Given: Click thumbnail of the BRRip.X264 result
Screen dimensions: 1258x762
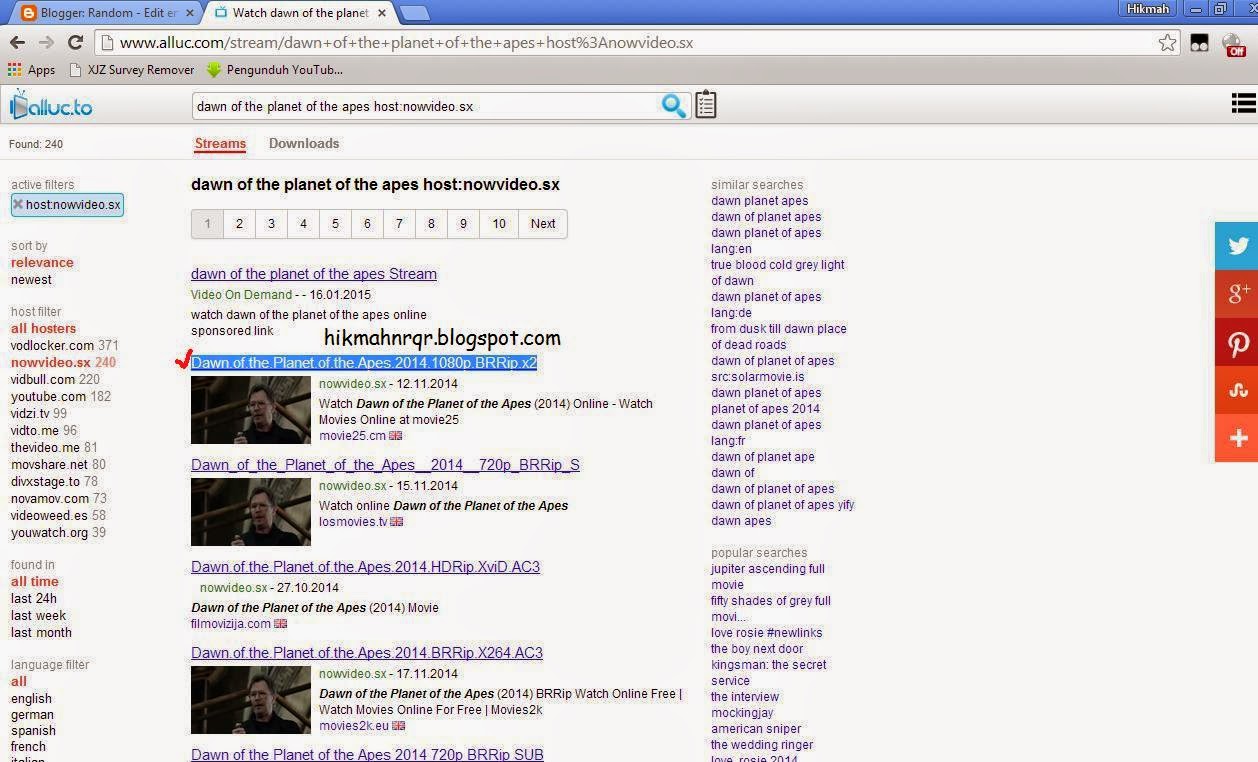Looking at the screenshot, I should coord(251,700).
